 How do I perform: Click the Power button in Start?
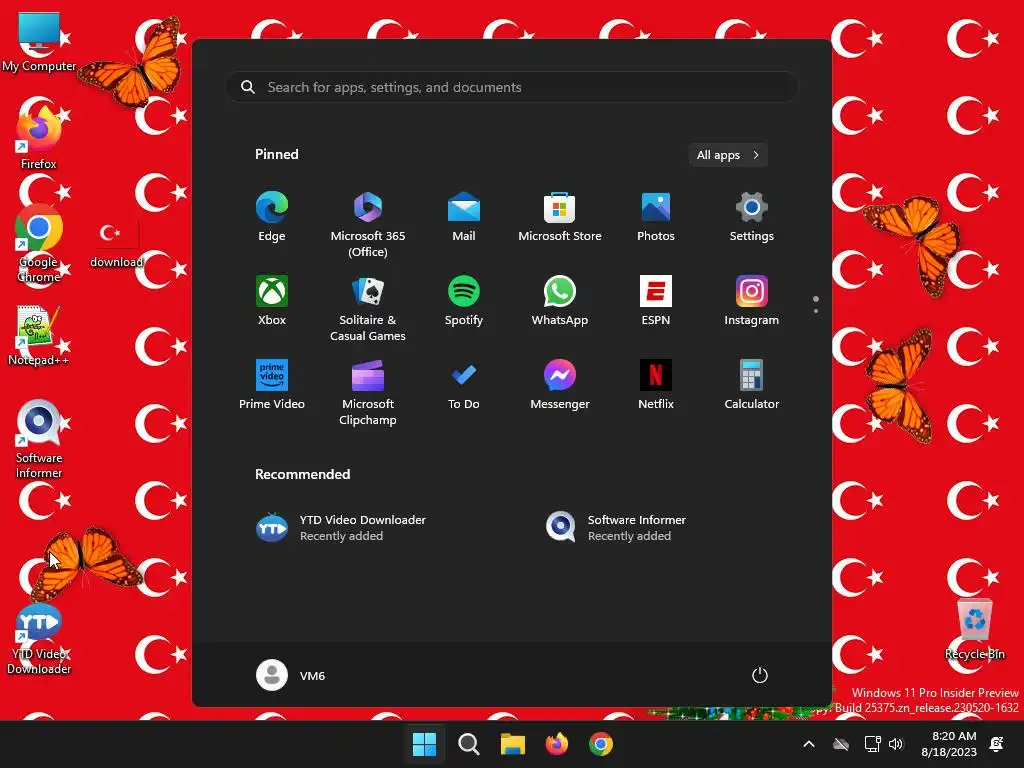760,675
